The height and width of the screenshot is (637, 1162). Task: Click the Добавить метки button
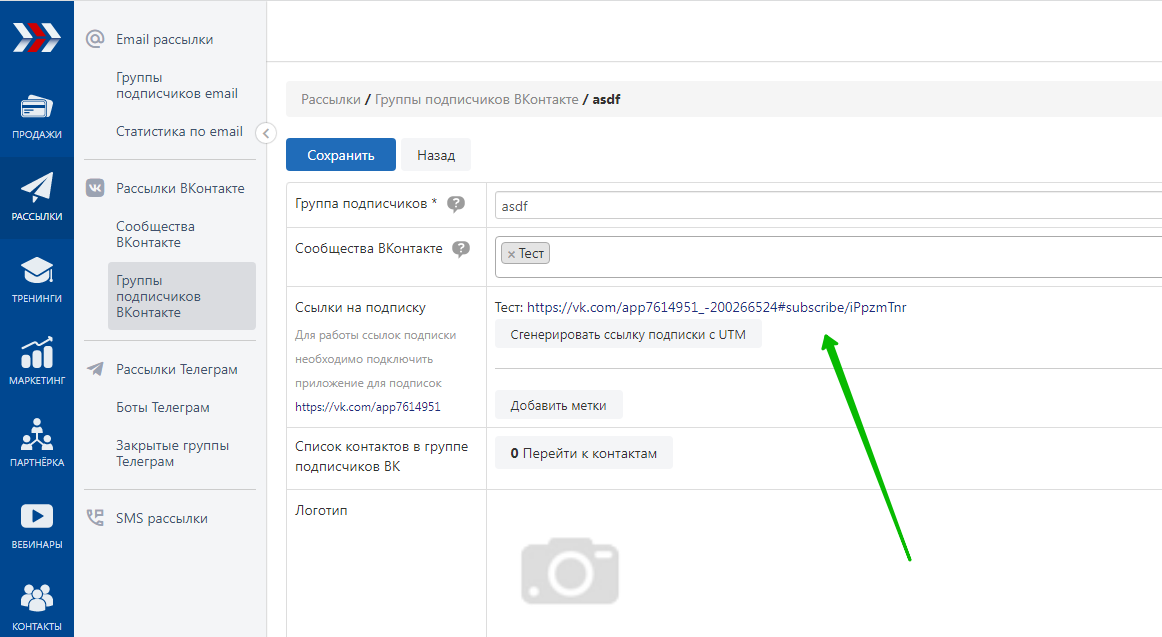click(558, 405)
